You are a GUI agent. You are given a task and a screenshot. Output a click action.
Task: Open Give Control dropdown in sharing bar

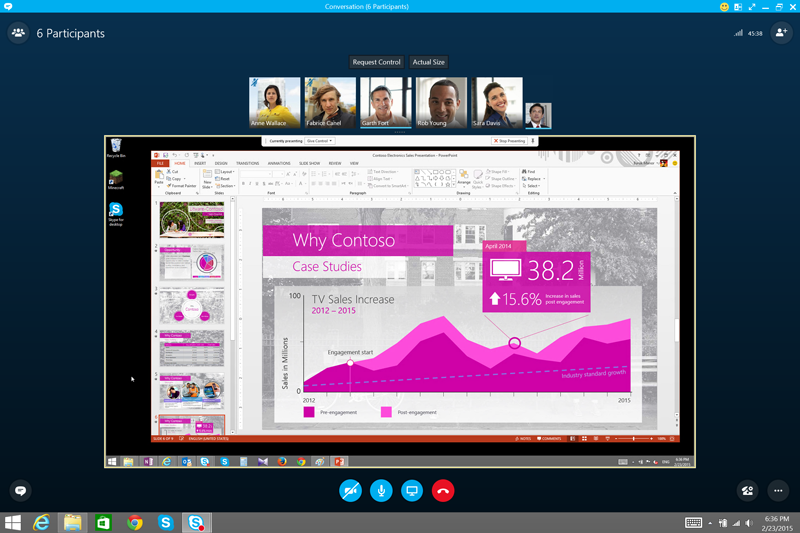(x=320, y=141)
